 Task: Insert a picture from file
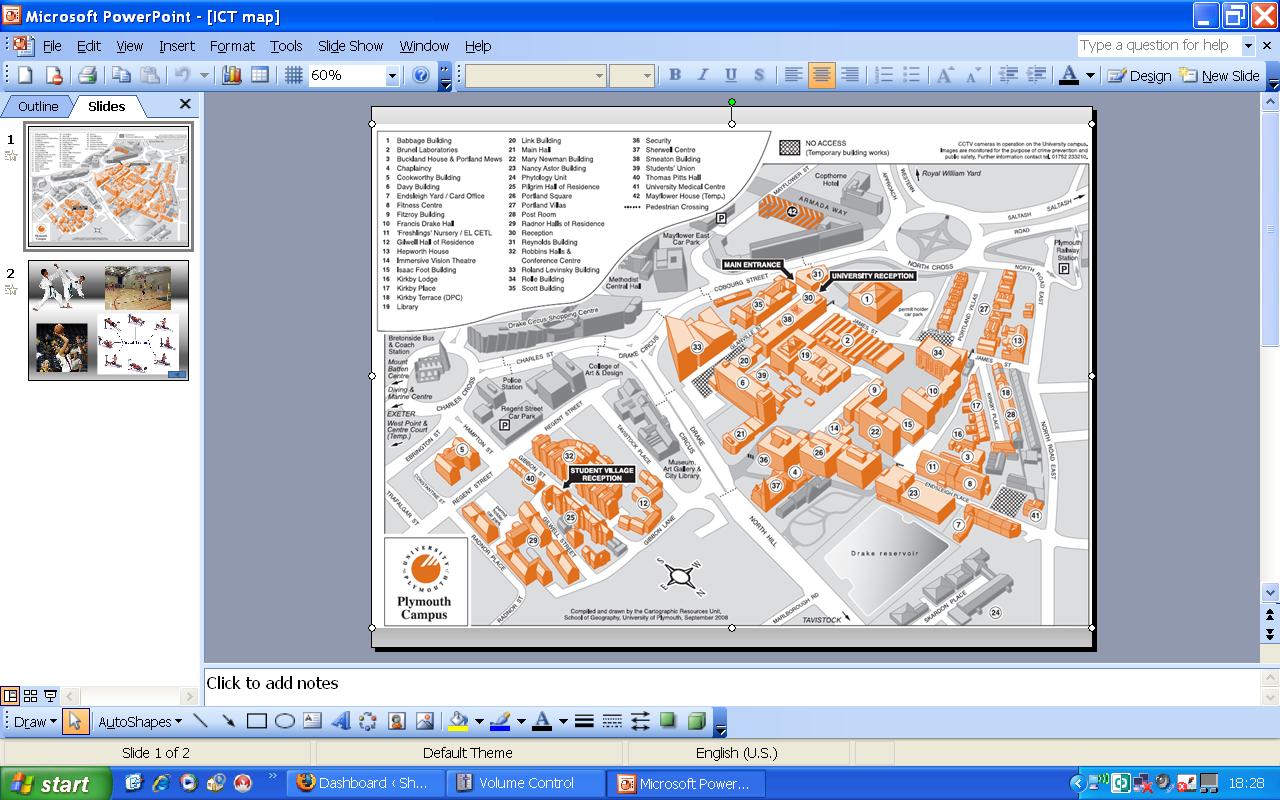424,721
